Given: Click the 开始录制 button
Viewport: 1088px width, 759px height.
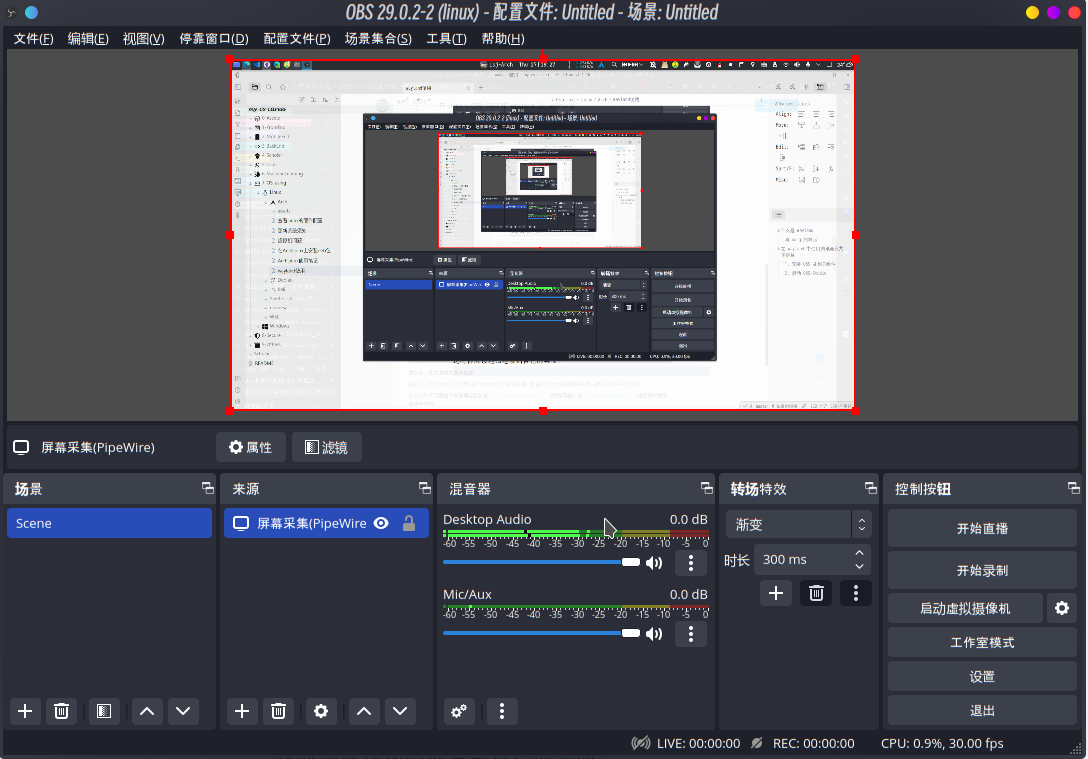Looking at the screenshot, I should [982, 570].
